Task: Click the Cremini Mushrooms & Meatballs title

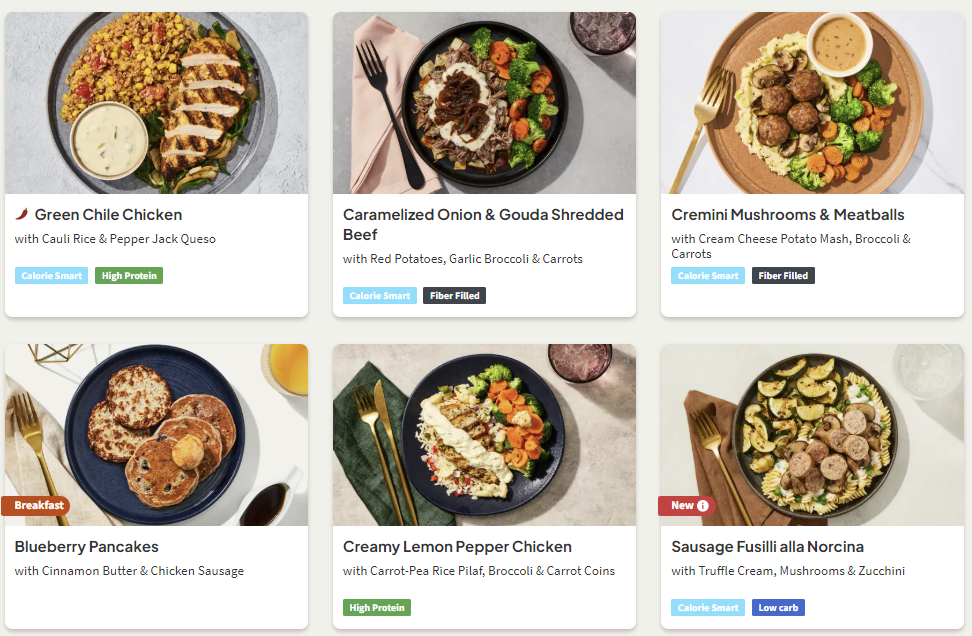Action: point(788,214)
